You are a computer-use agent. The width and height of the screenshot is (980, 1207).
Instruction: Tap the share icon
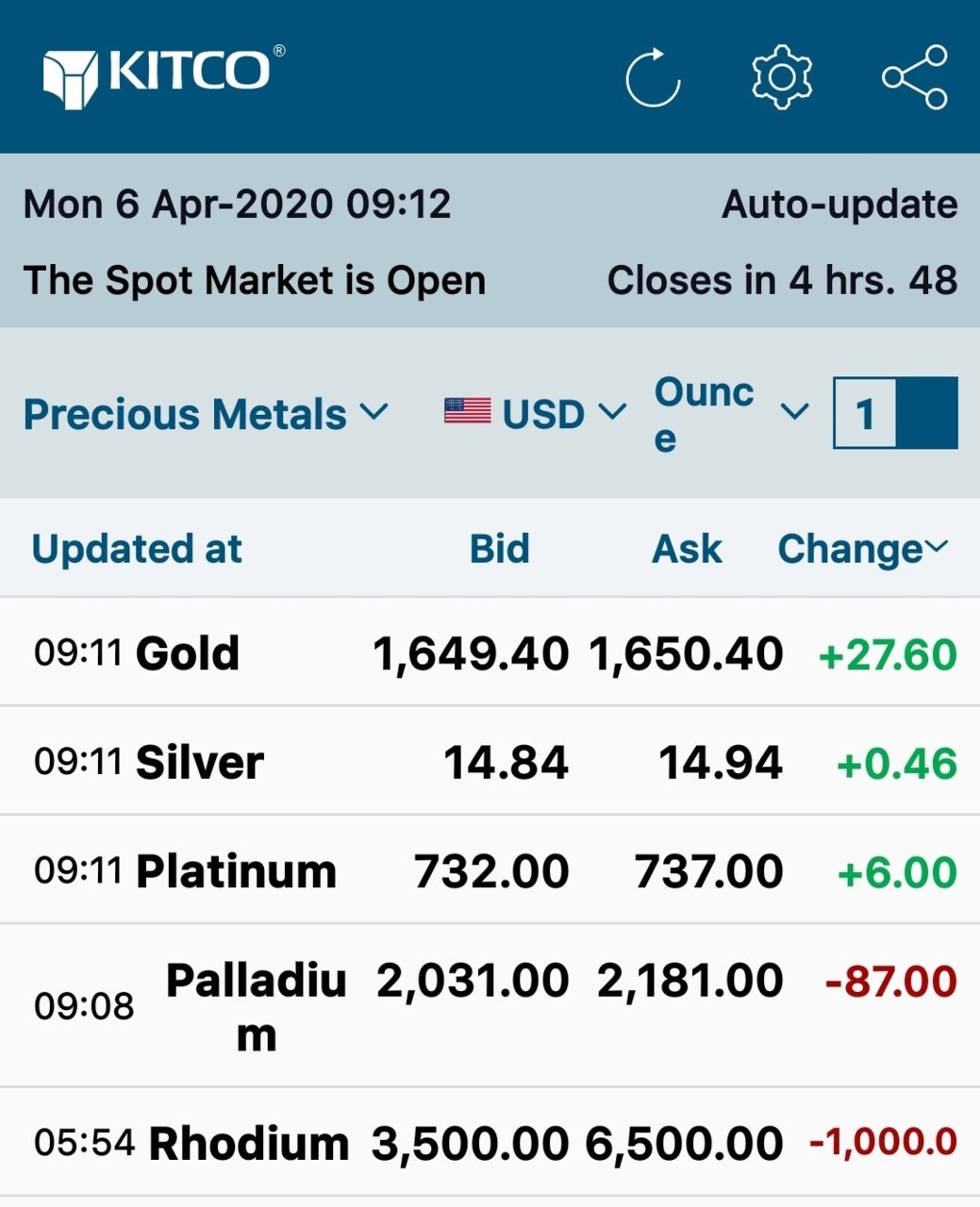click(x=915, y=76)
